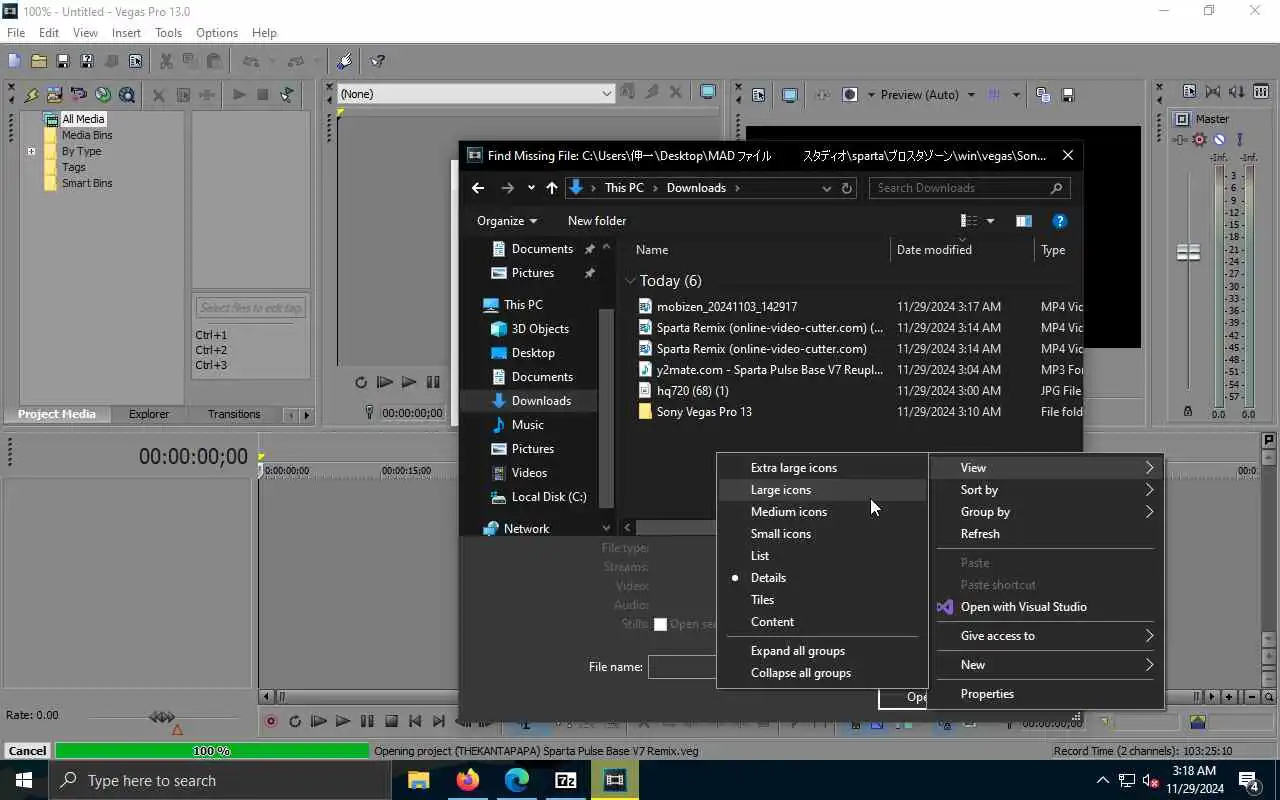Viewport: 1280px width, 800px height.
Task: Open 7-Zip from the taskbar
Action: (x=565, y=780)
